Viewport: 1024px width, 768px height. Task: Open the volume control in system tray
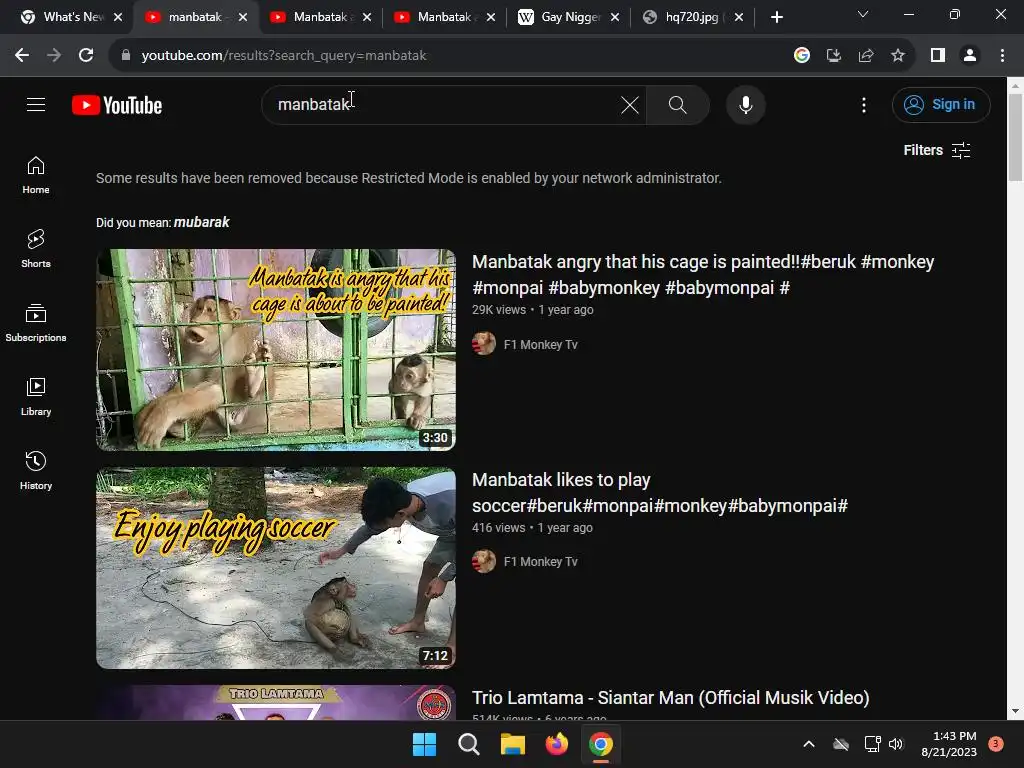895,744
